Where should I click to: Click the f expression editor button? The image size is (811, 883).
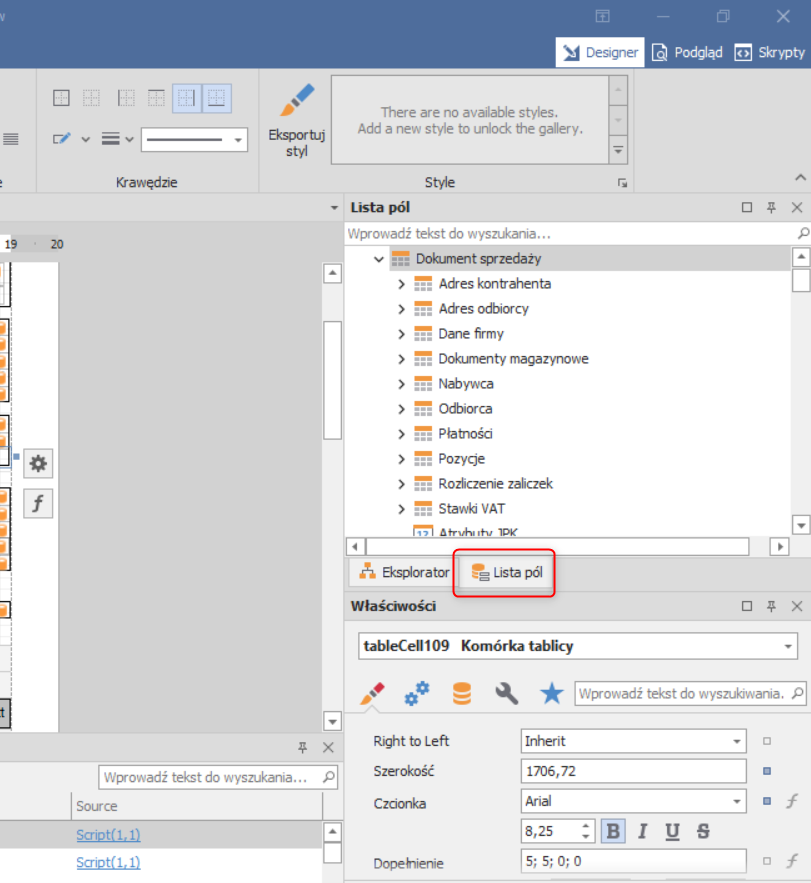(x=38, y=503)
